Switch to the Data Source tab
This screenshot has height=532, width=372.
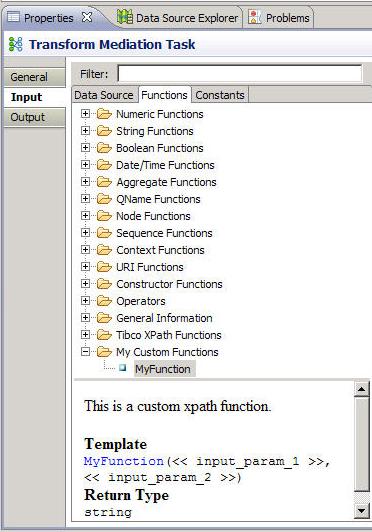click(x=104, y=95)
